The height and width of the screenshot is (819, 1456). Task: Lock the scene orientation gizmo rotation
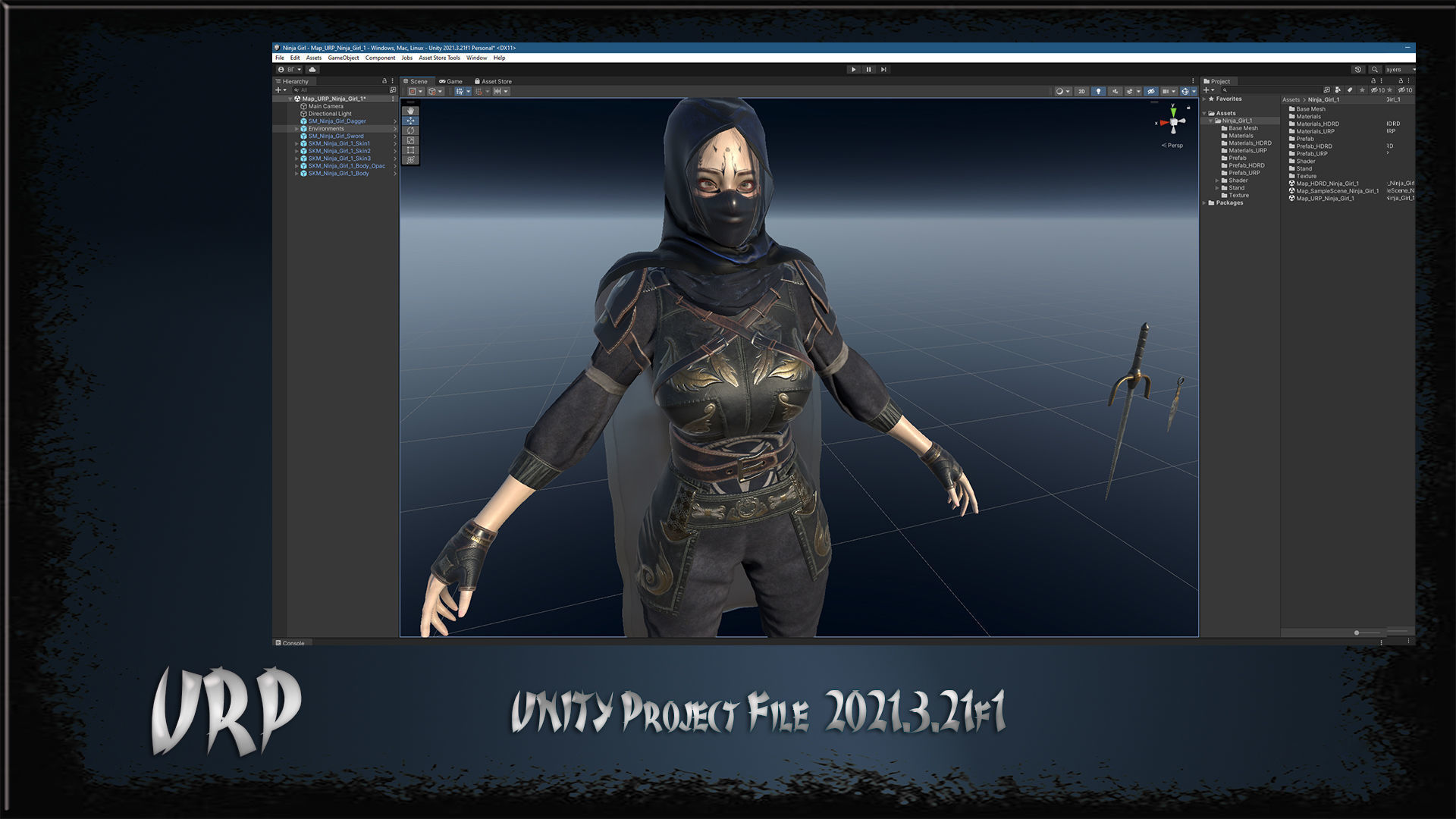point(1188,107)
